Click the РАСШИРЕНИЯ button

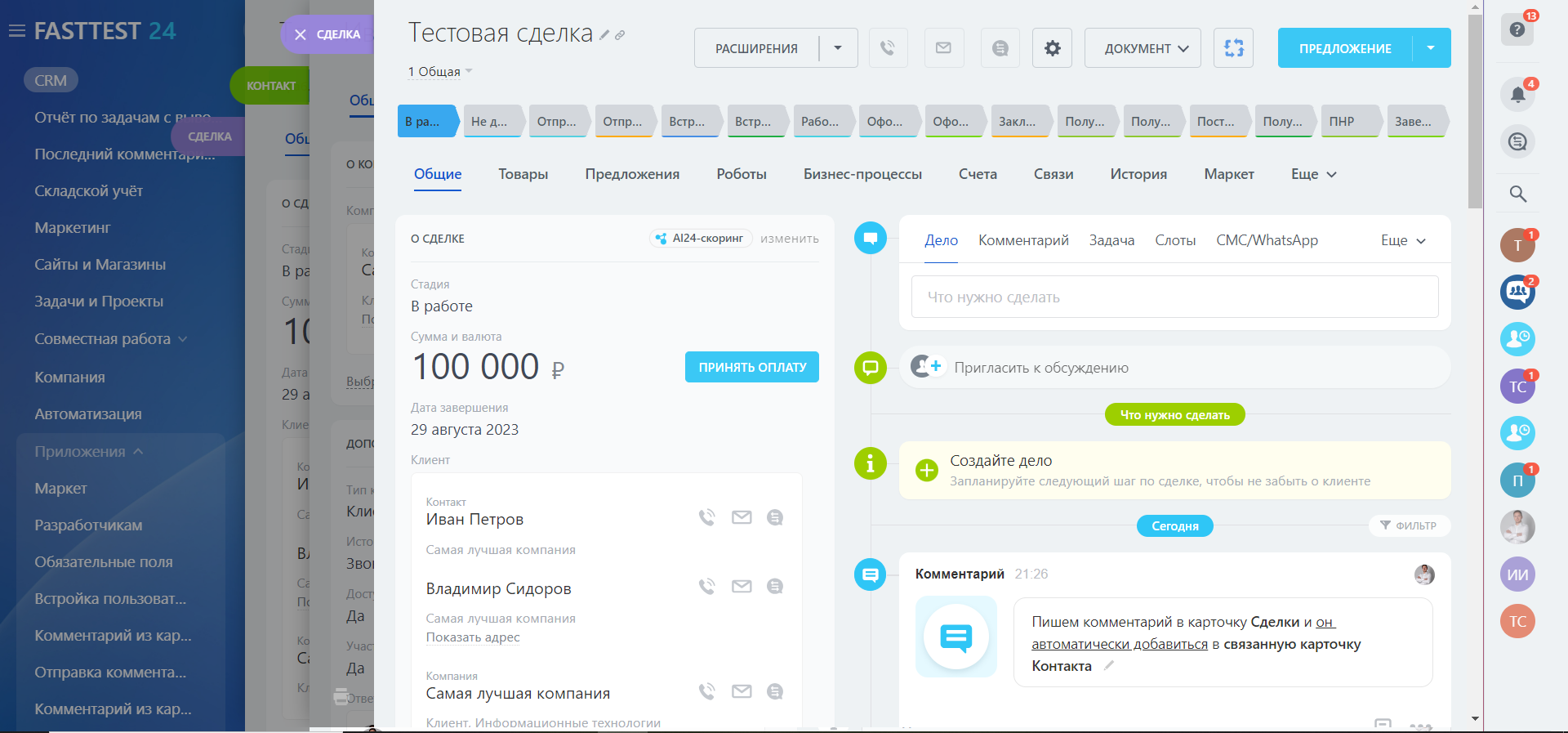pos(757,48)
